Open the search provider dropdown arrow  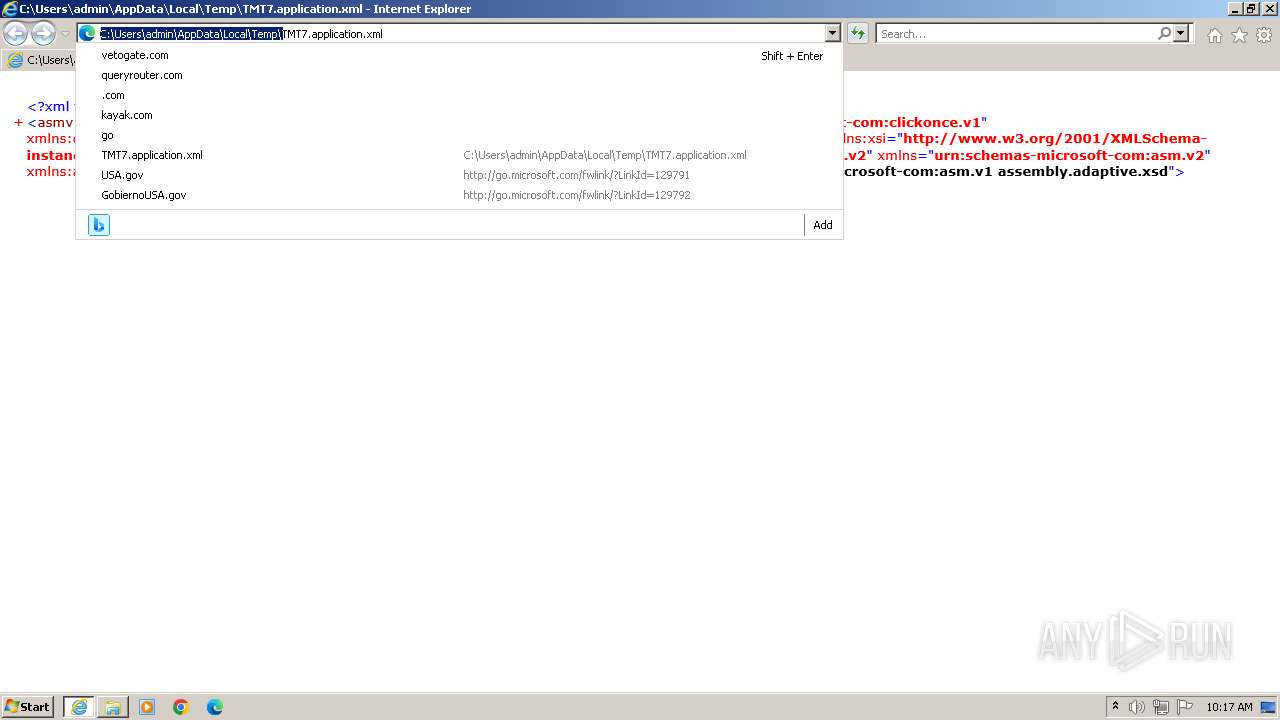[x=1181, y=34]
